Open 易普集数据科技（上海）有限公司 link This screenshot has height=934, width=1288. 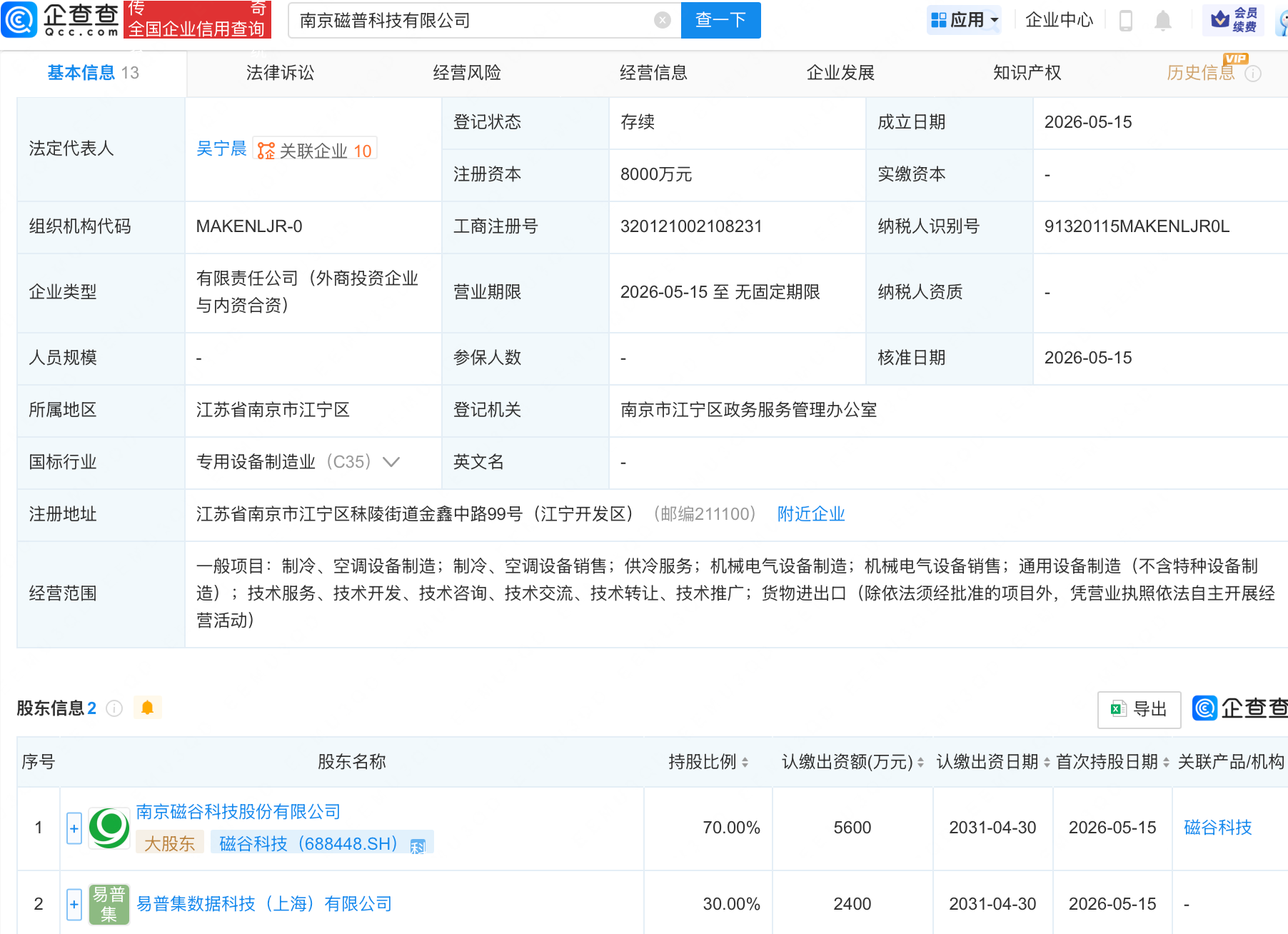264,904
